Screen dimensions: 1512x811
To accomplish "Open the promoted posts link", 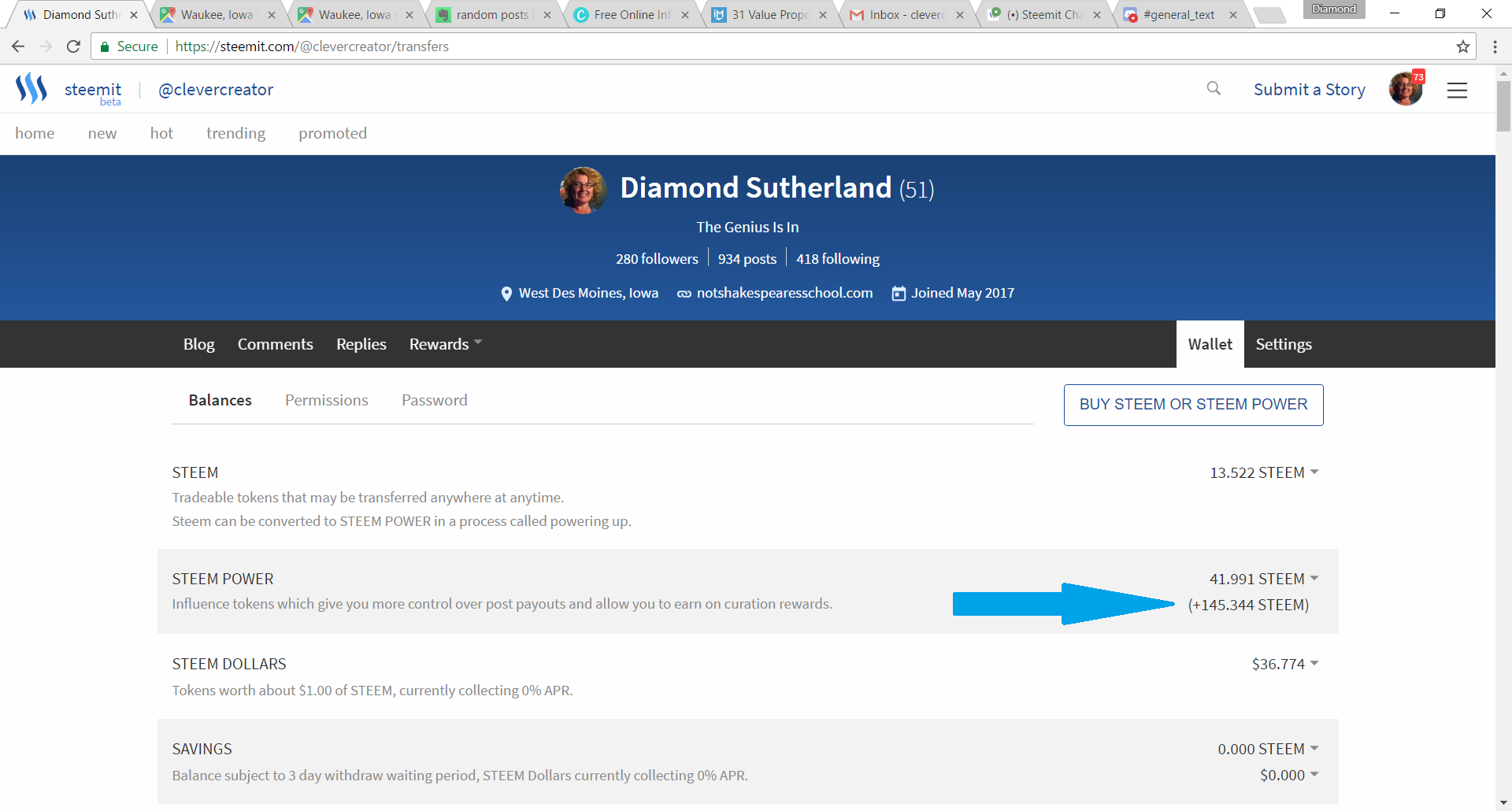I will click(x=333, y=133).
